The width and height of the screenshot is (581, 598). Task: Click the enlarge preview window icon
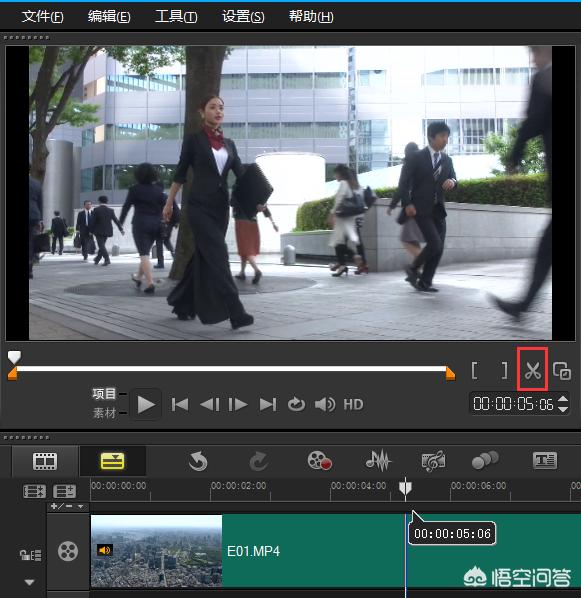562,371
